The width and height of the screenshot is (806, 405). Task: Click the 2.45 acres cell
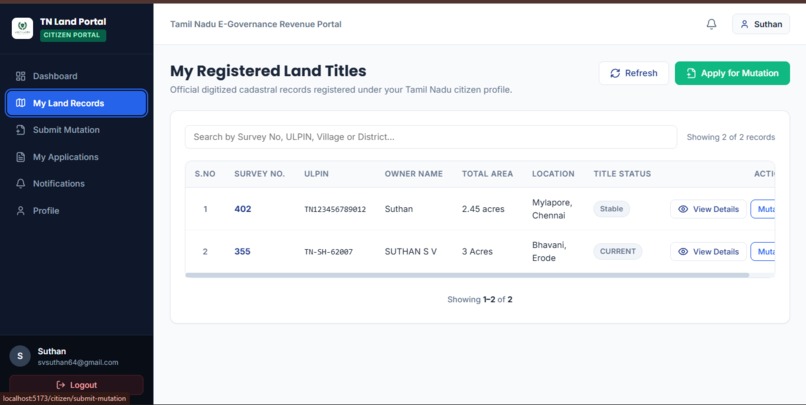coord(483,209)
